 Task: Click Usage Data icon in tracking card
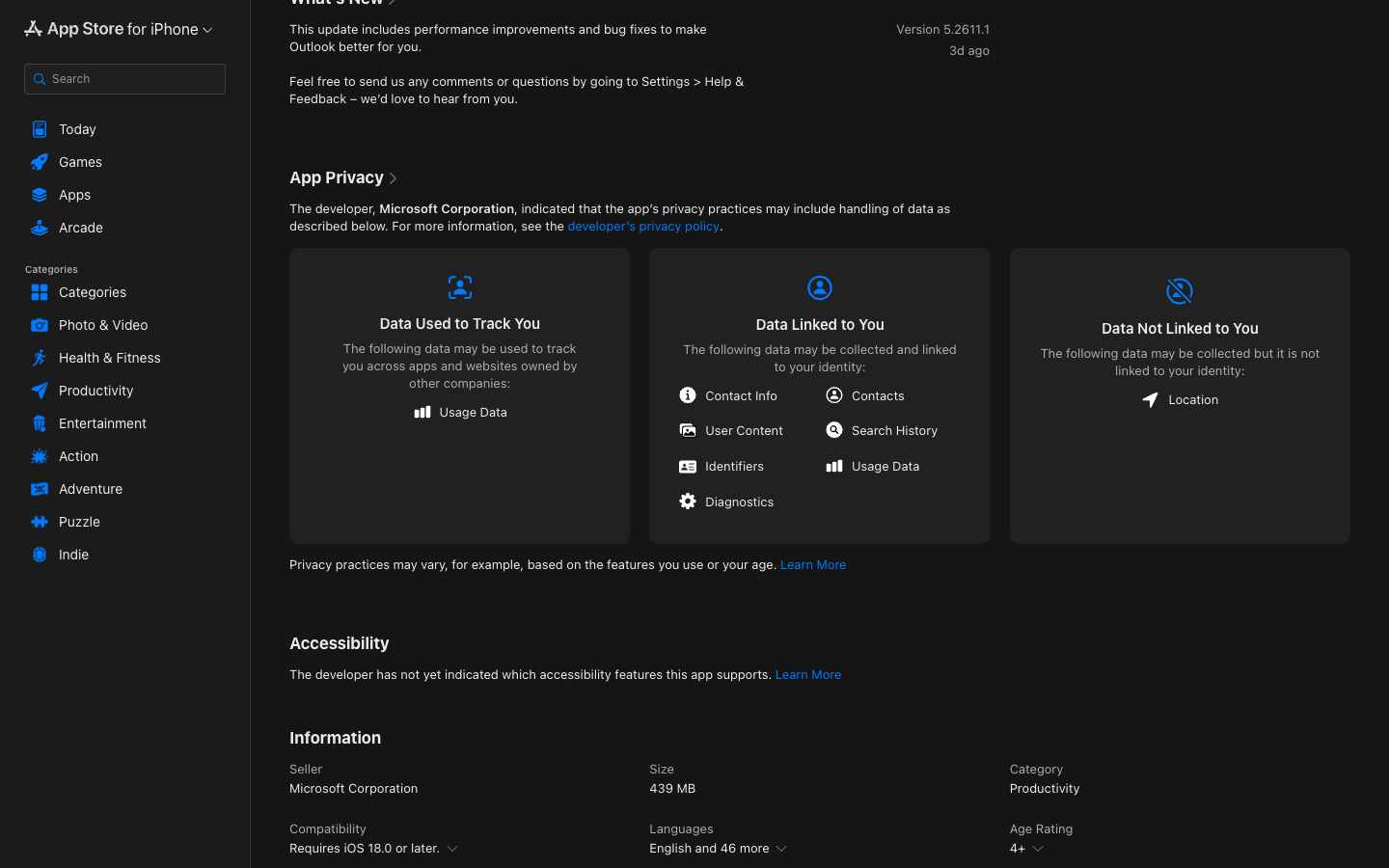coord(422,412)
